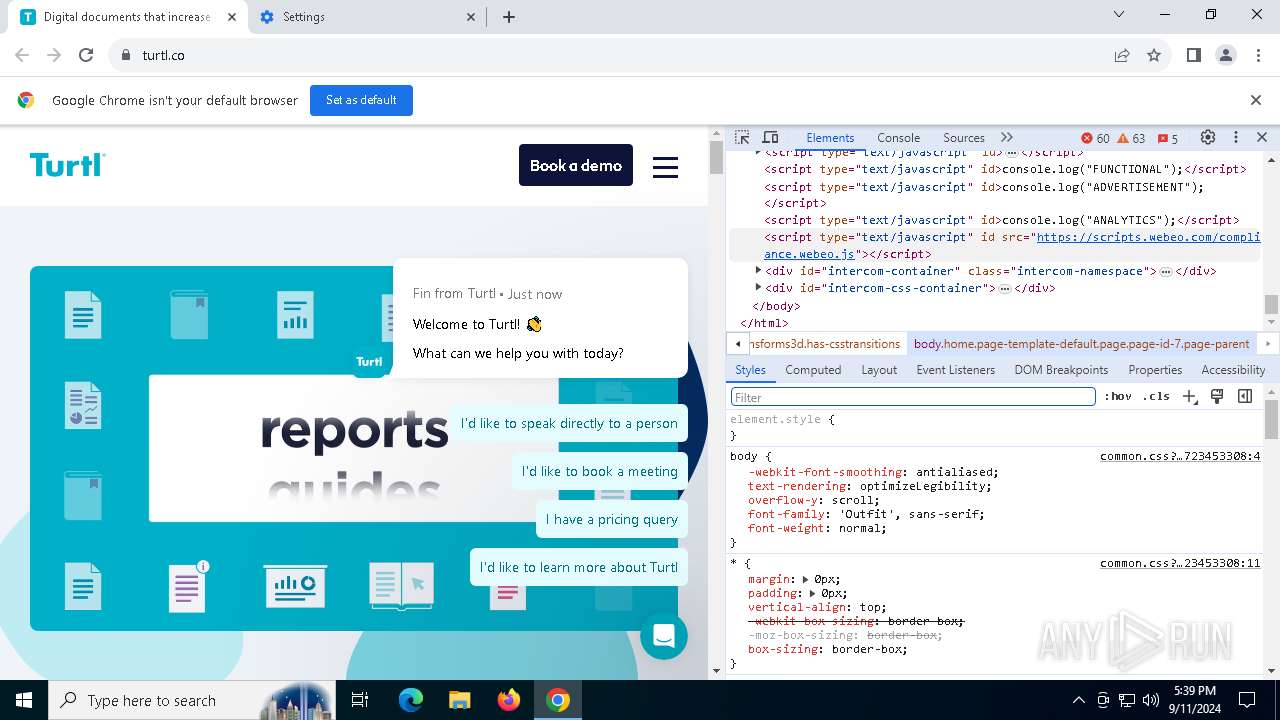Open DevTools settings gear

(1208, 138)
